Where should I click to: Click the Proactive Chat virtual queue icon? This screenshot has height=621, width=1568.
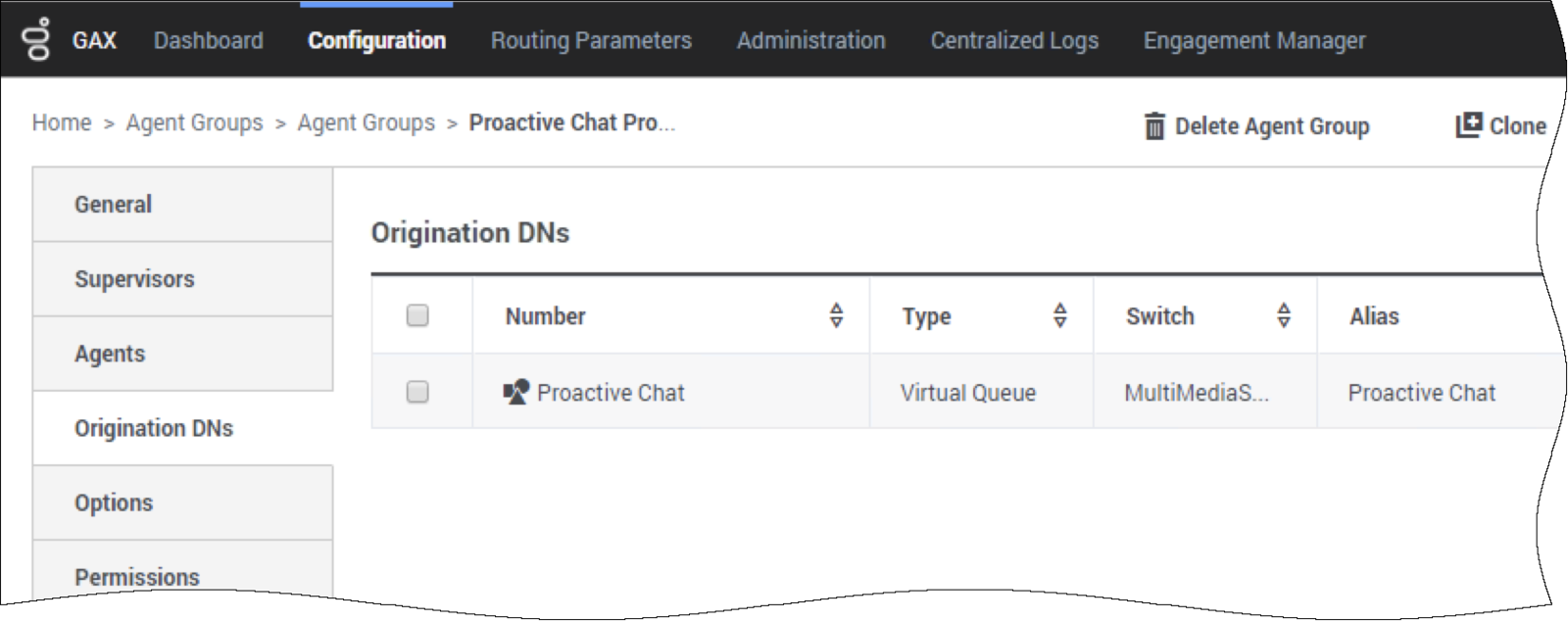(516, 393)
